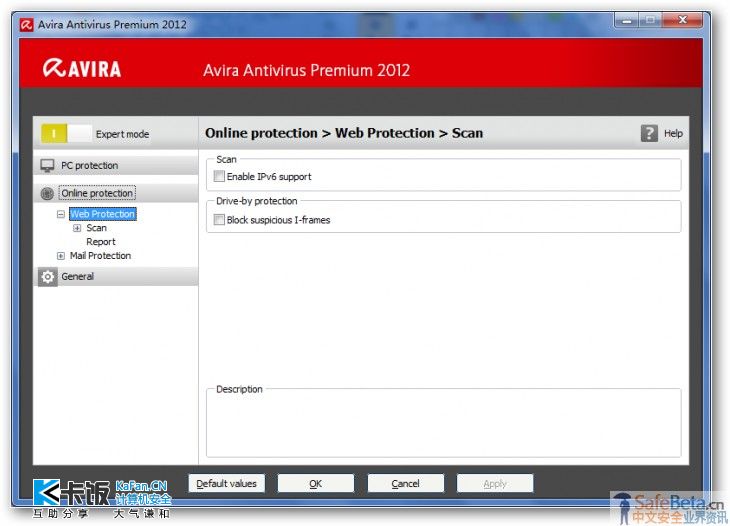Click the Cancel button

(406, 483)
